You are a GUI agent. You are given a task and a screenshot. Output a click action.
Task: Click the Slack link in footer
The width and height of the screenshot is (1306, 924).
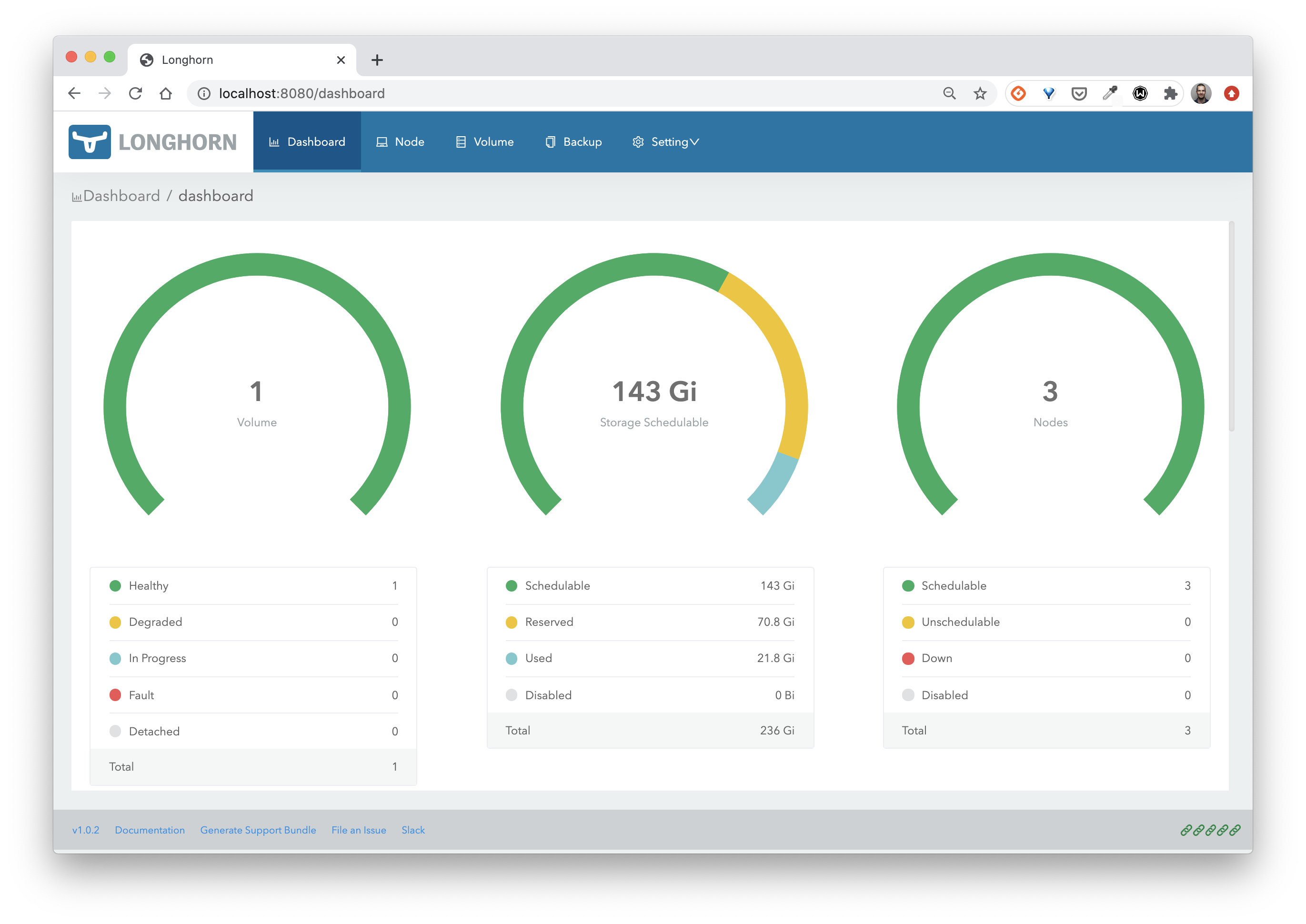[x=414, y=830]
